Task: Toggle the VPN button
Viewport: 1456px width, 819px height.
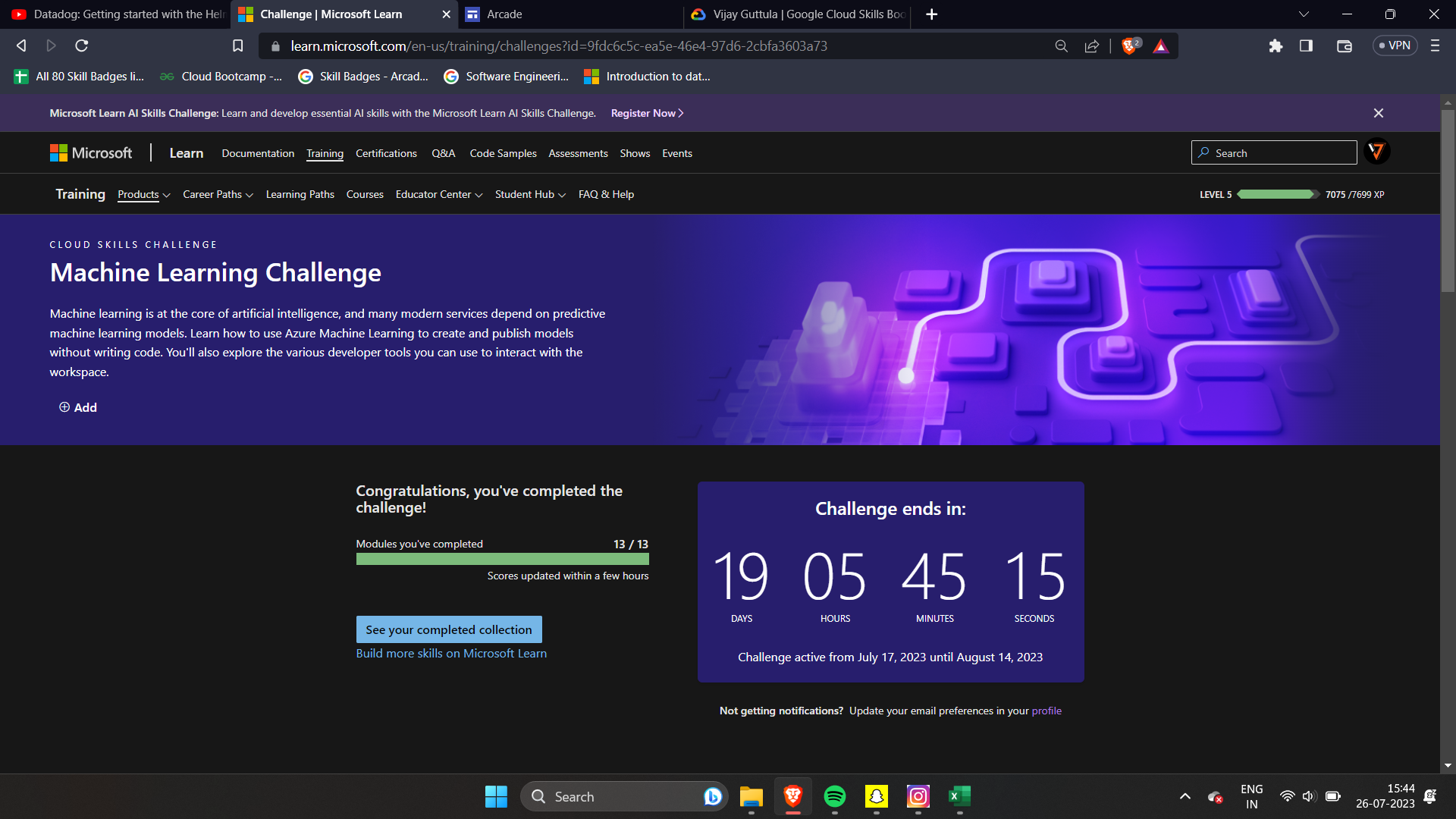Action: (x=1395, y=46)
